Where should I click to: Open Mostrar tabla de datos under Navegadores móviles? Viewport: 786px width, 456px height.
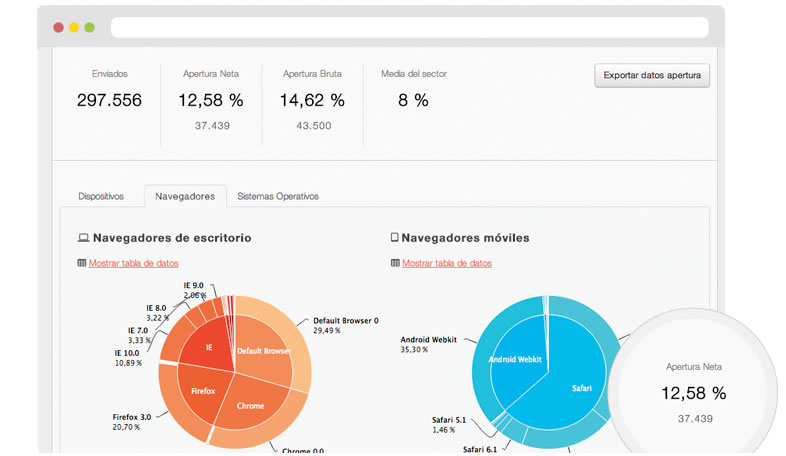coord(447,263)
